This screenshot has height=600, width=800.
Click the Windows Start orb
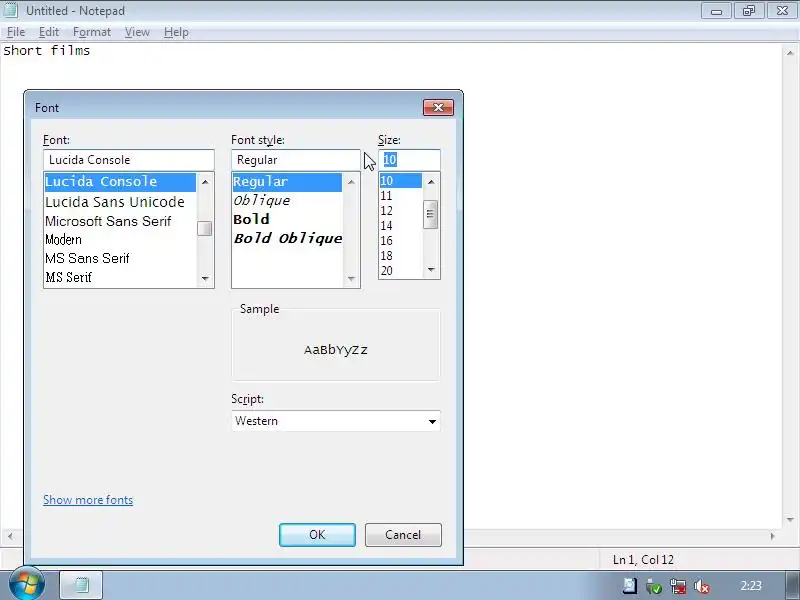27,585
